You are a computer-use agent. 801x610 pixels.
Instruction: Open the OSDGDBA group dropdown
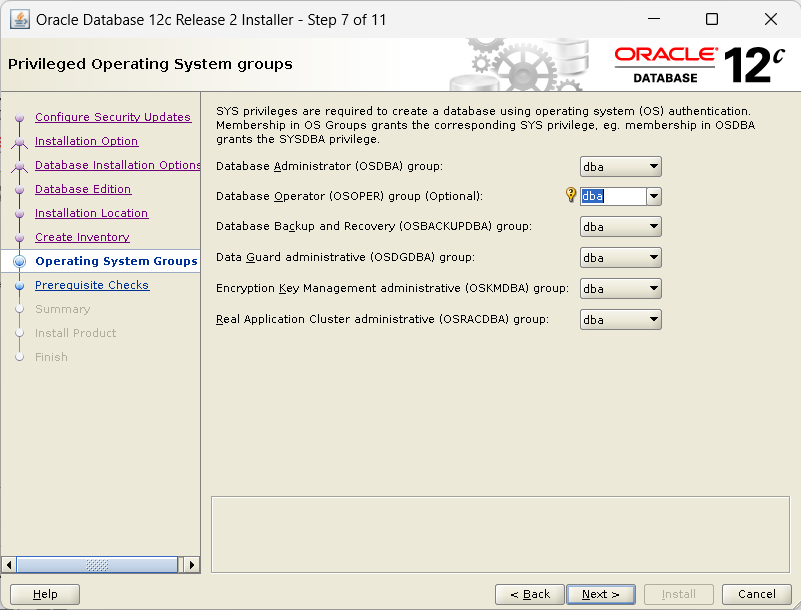pyautogui.click(x=621, y=257)
